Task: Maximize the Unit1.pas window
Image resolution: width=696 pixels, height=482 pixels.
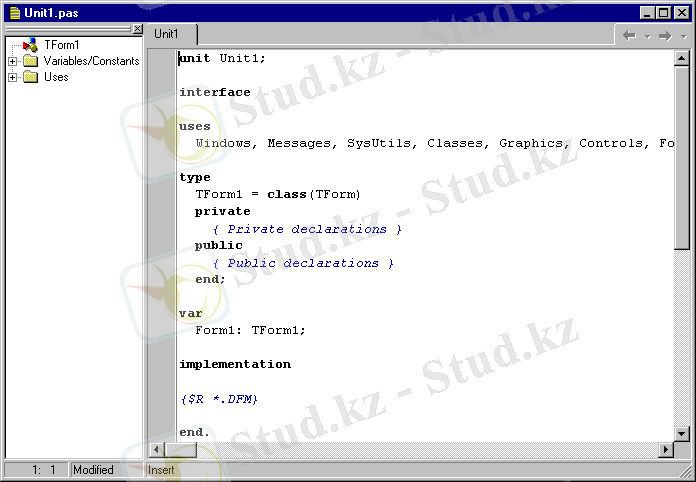Action: click(x=664, y=12)
